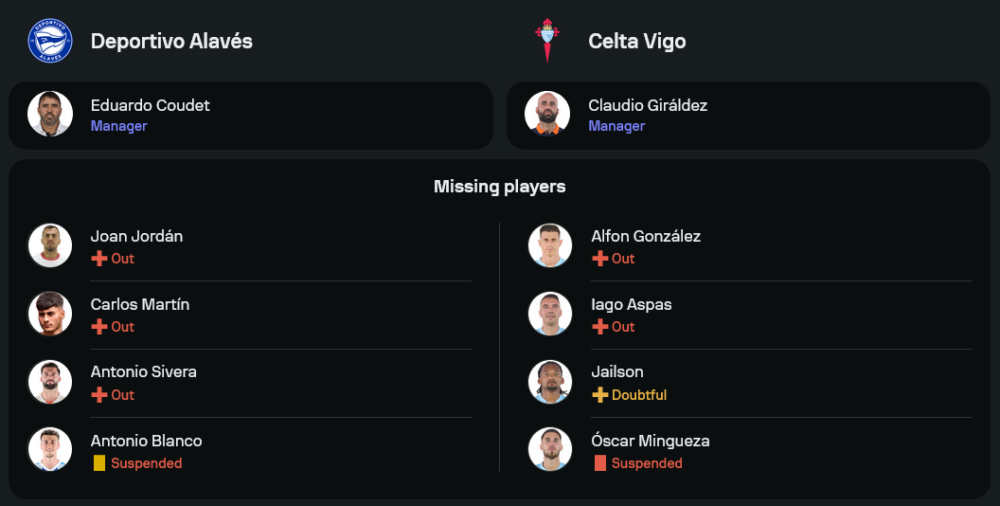This screenshot has height=506, width=1000.
Task: Open Eduardo Coudet's manager photo
Action: (49, 114)
